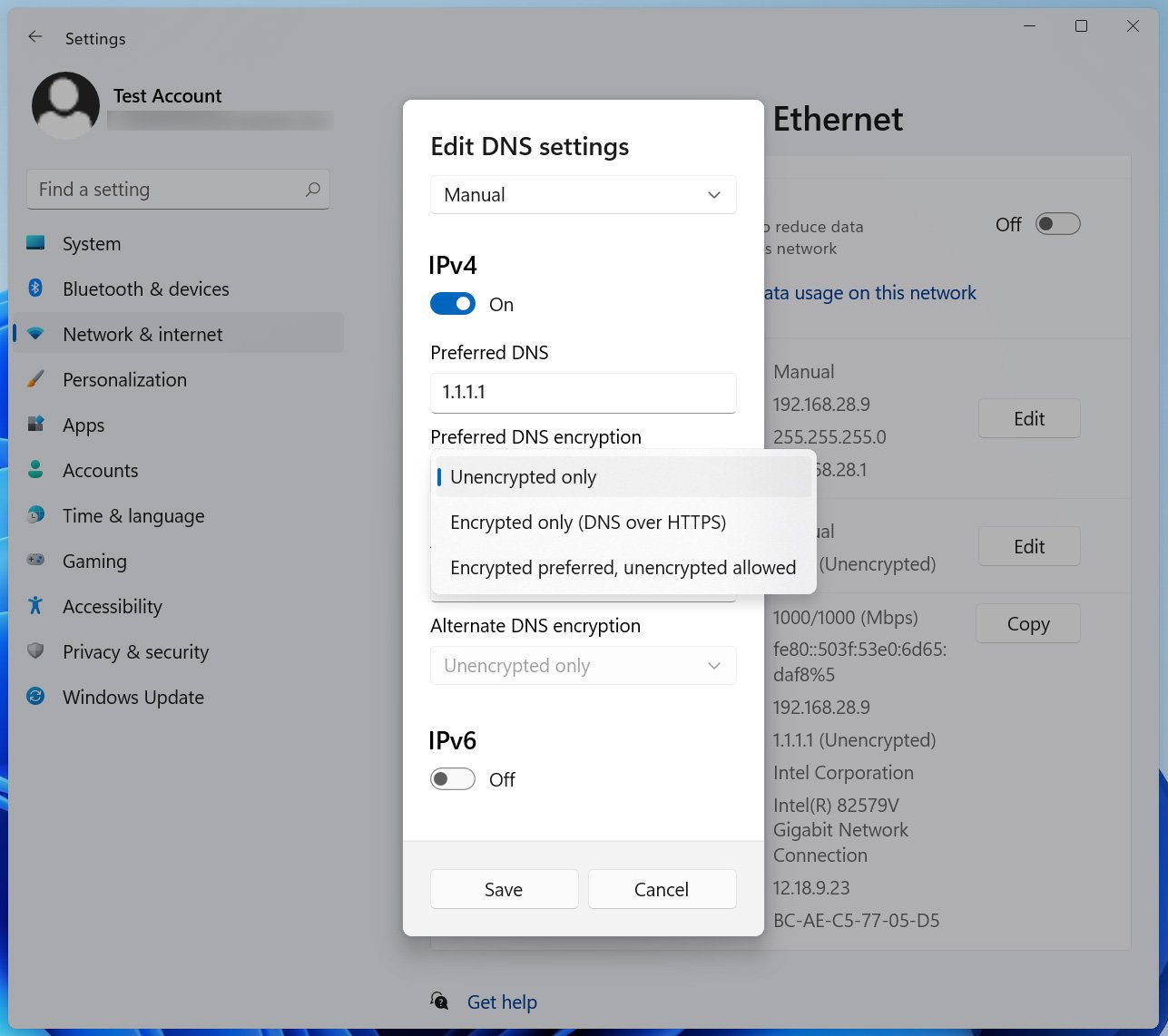
Task: Turn off the IPv4 toggle
Action: tap(452, 304)
